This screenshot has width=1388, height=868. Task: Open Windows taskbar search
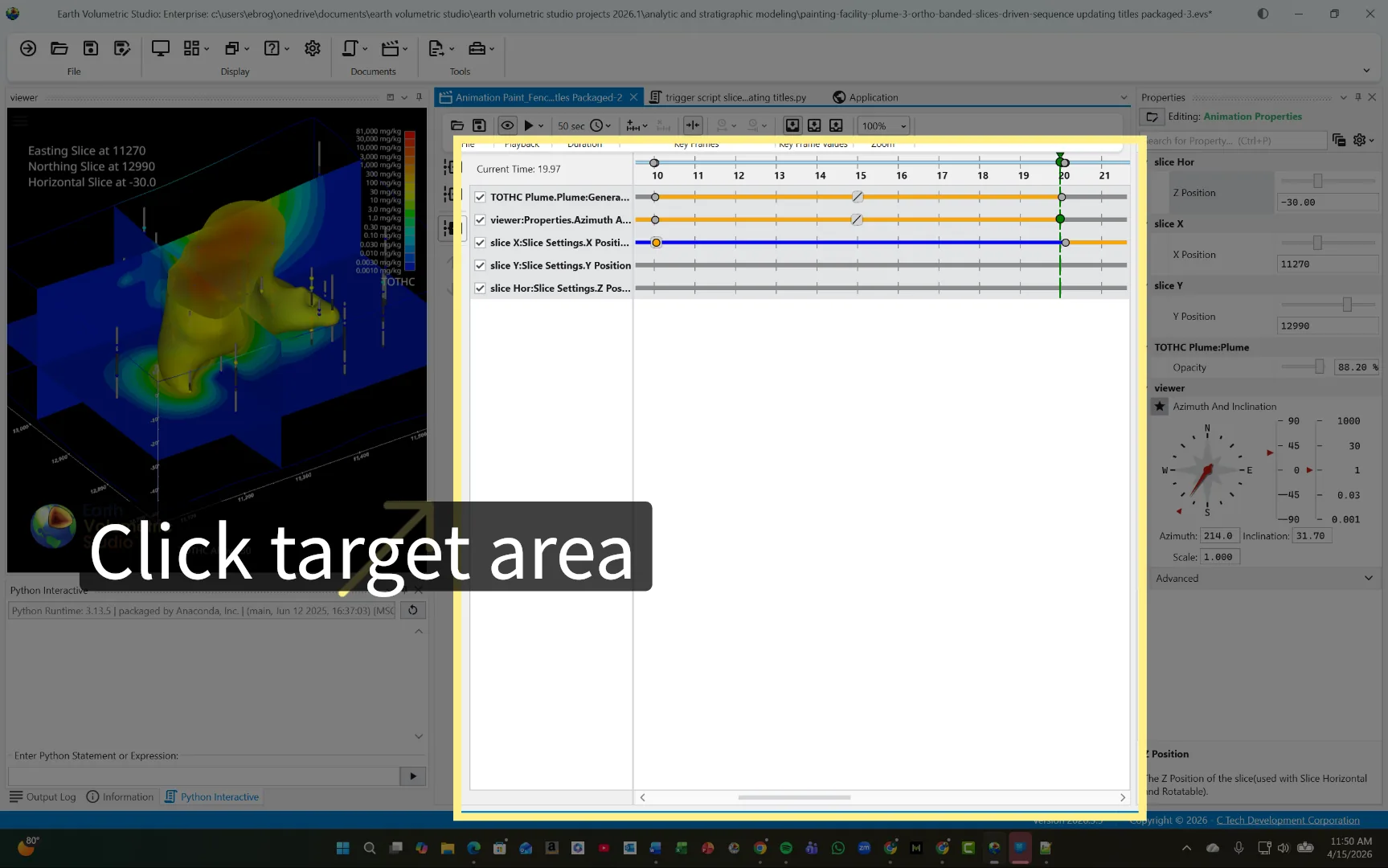(370, 848)
